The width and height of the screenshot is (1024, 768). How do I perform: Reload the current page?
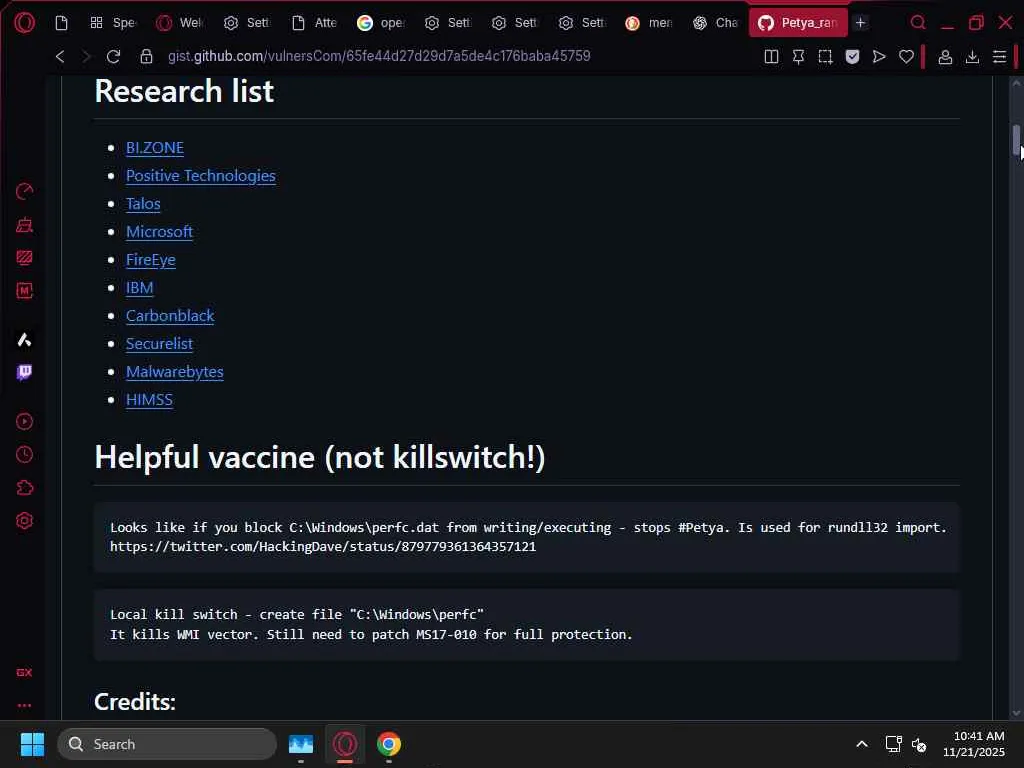tap(114, 56)
